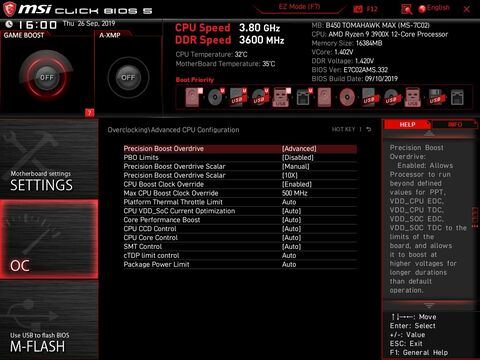Click the date Thu 26 Sep, 2019
Viewport: 480px width, 360px height.
coord(89,23)
